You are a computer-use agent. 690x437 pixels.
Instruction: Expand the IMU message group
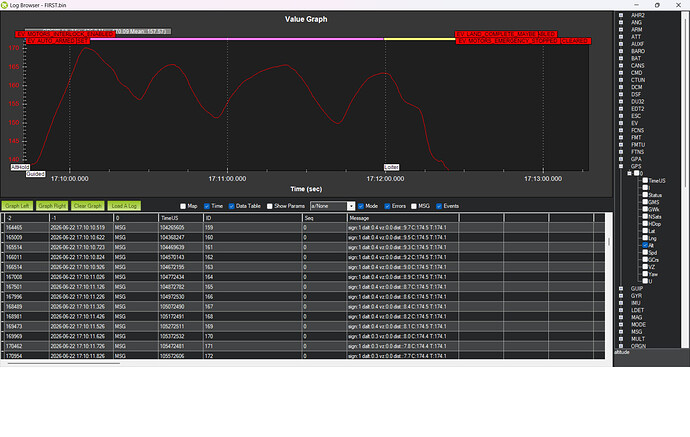621,303
